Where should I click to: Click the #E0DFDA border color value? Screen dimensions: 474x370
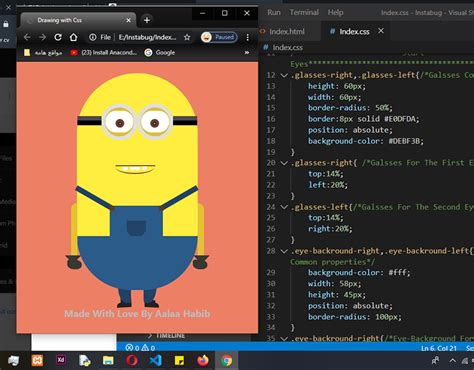pyautogui.click(x=401, y=119)
